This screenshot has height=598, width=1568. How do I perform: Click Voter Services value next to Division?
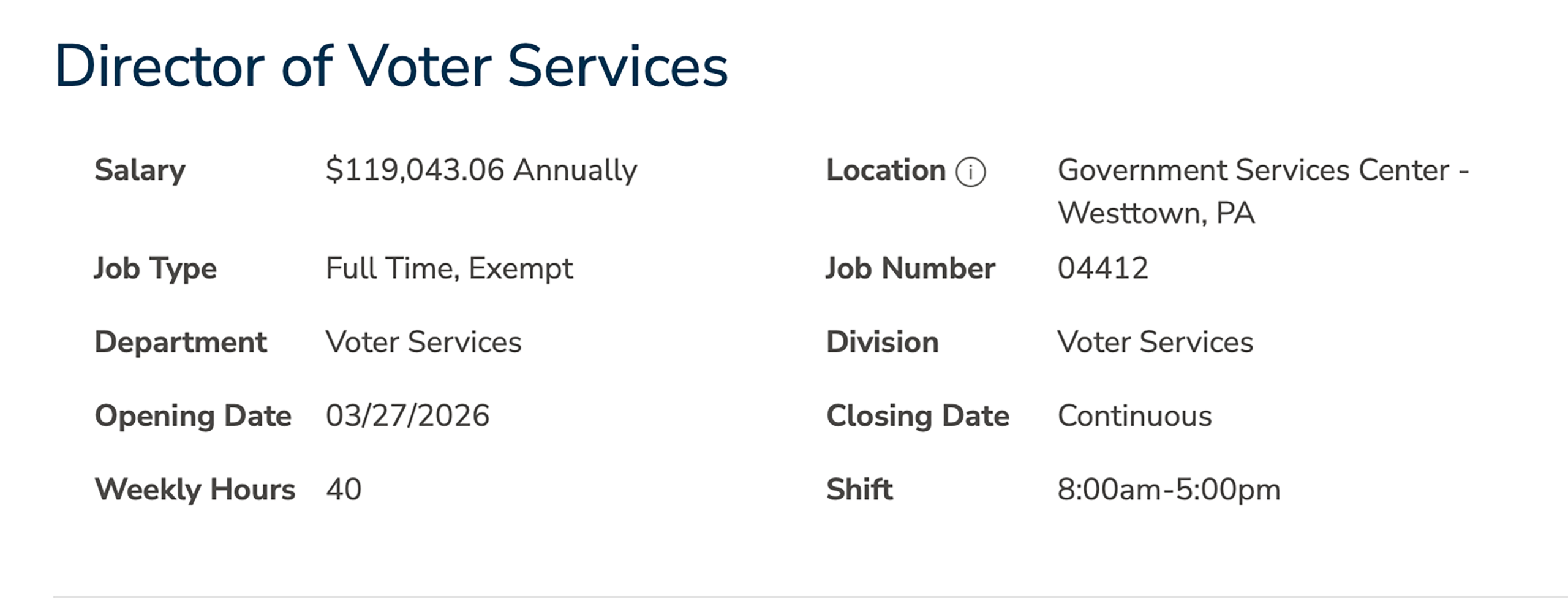(1155, 342)
